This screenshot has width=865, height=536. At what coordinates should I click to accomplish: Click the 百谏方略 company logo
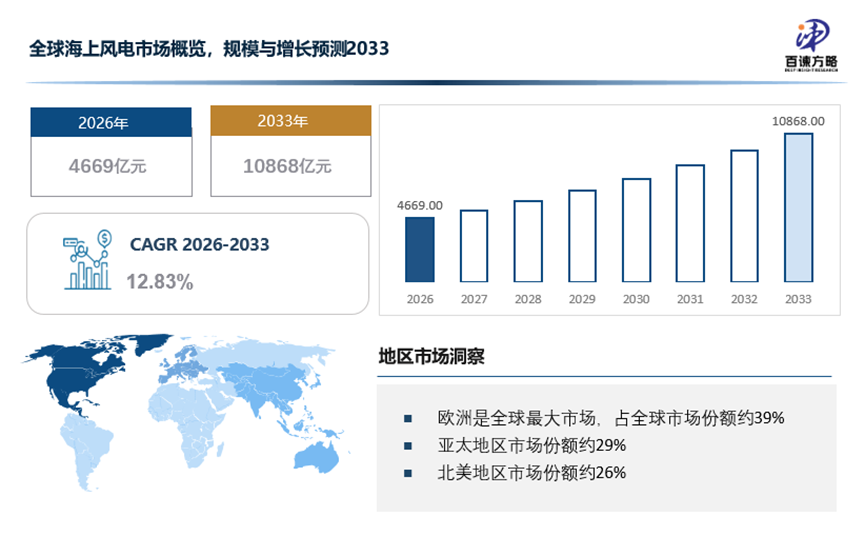811,45
